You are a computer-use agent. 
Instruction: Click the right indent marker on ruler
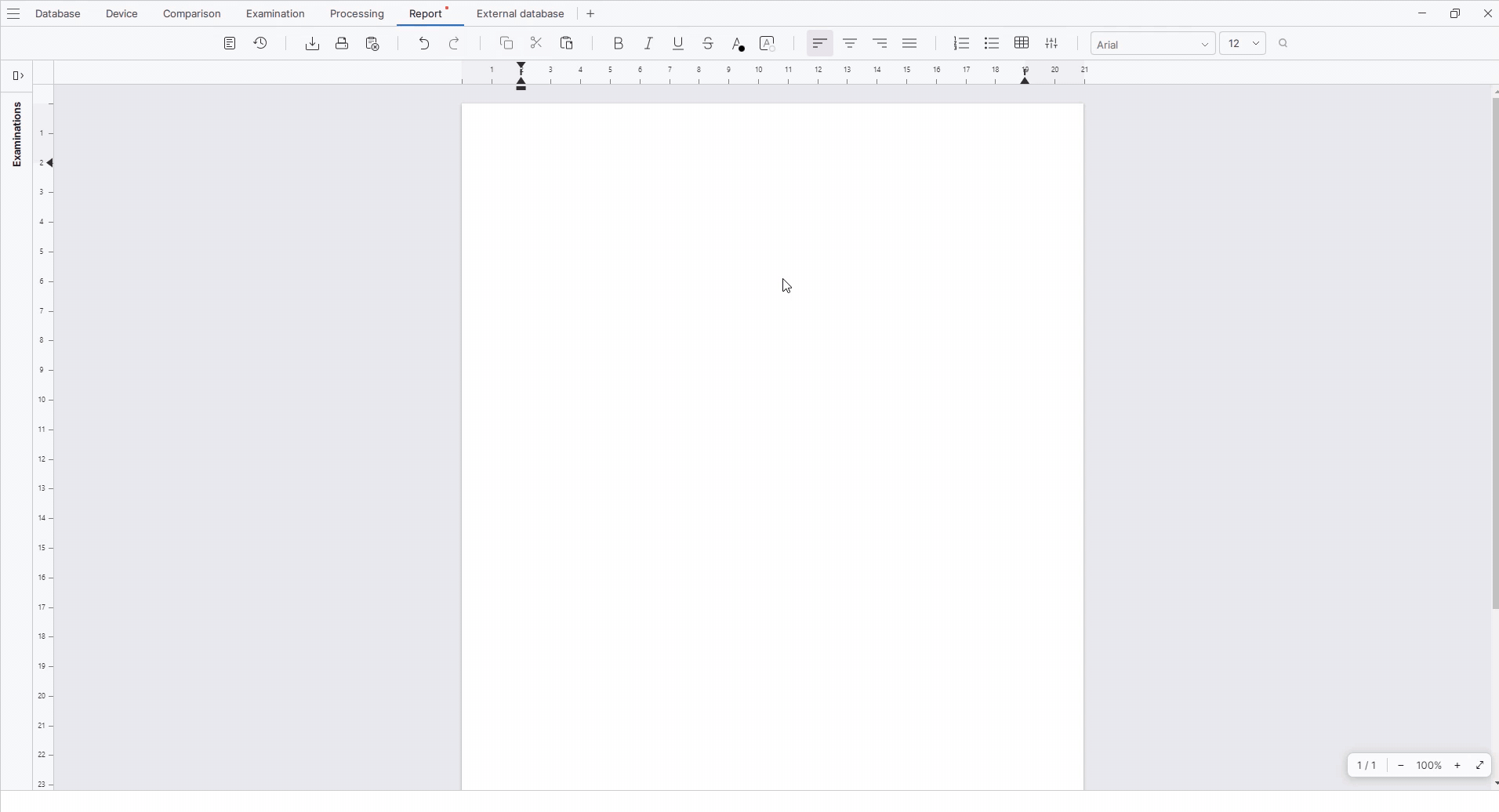(1025, 79)
